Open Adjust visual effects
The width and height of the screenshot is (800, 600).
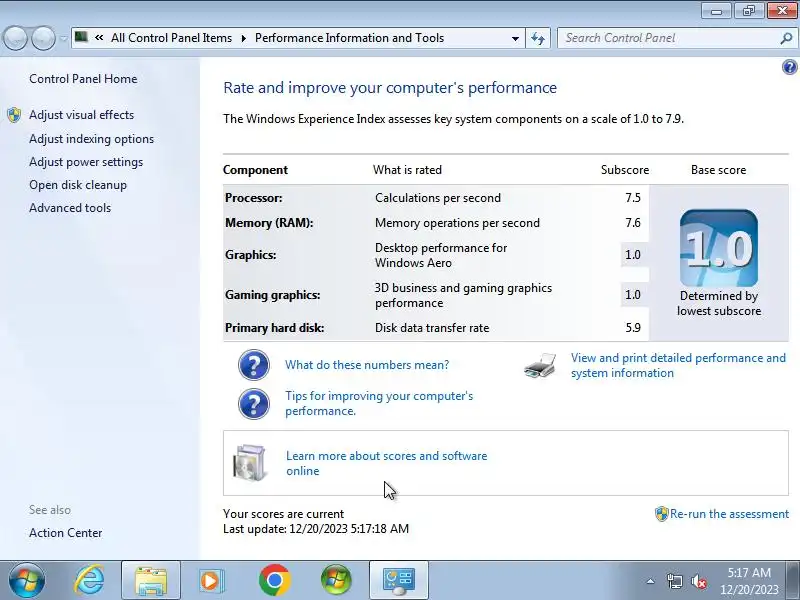point(82,115)
